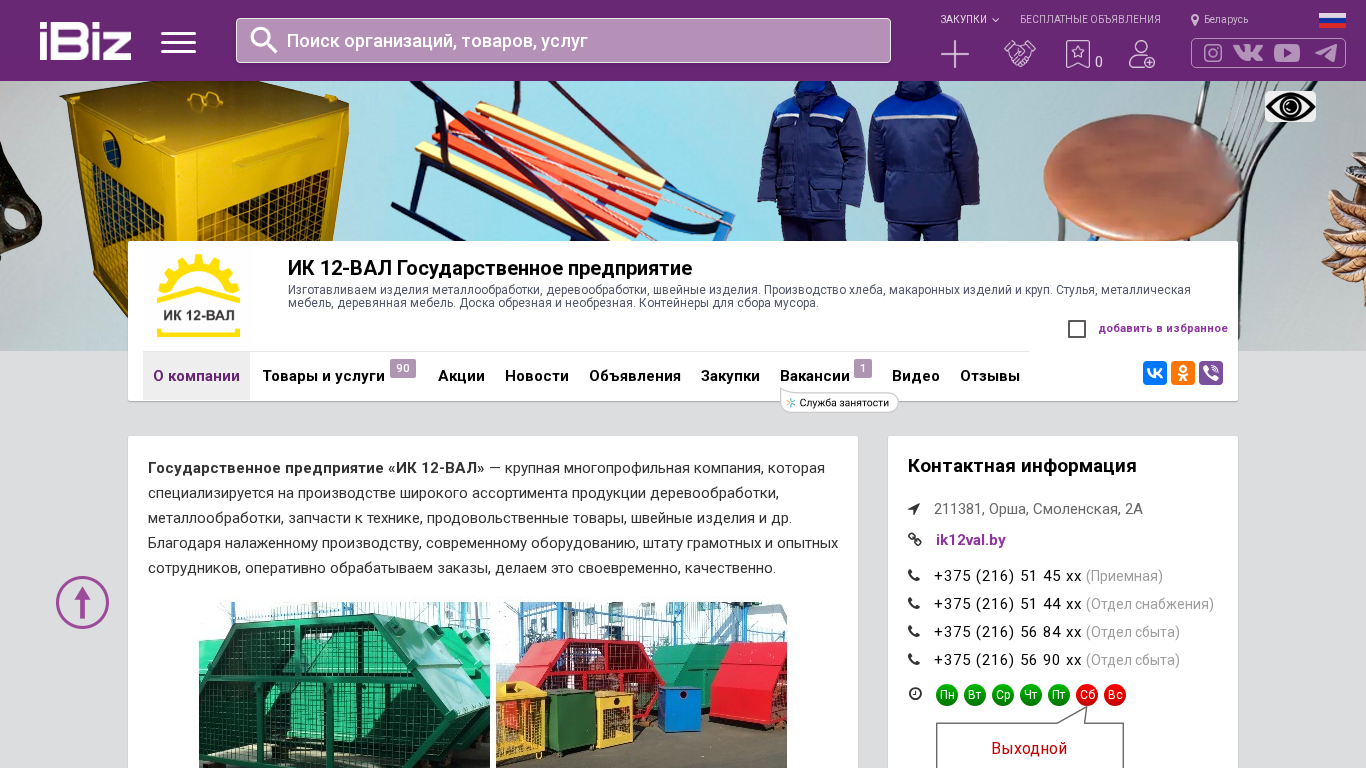Click the address location arrow icon

[x=914, y=509]
